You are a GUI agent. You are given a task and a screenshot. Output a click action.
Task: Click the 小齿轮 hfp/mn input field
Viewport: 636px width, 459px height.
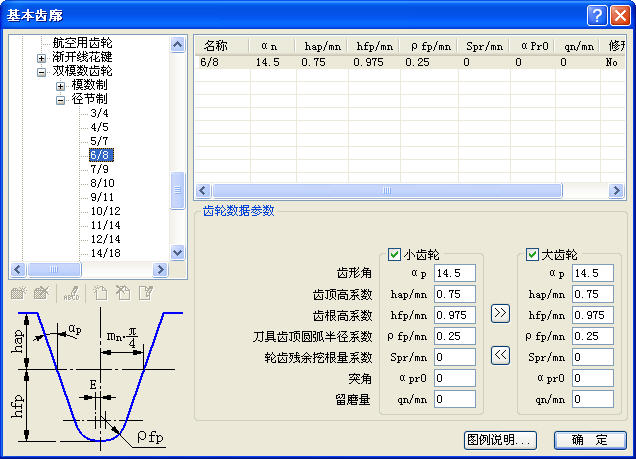pos(455,315)
